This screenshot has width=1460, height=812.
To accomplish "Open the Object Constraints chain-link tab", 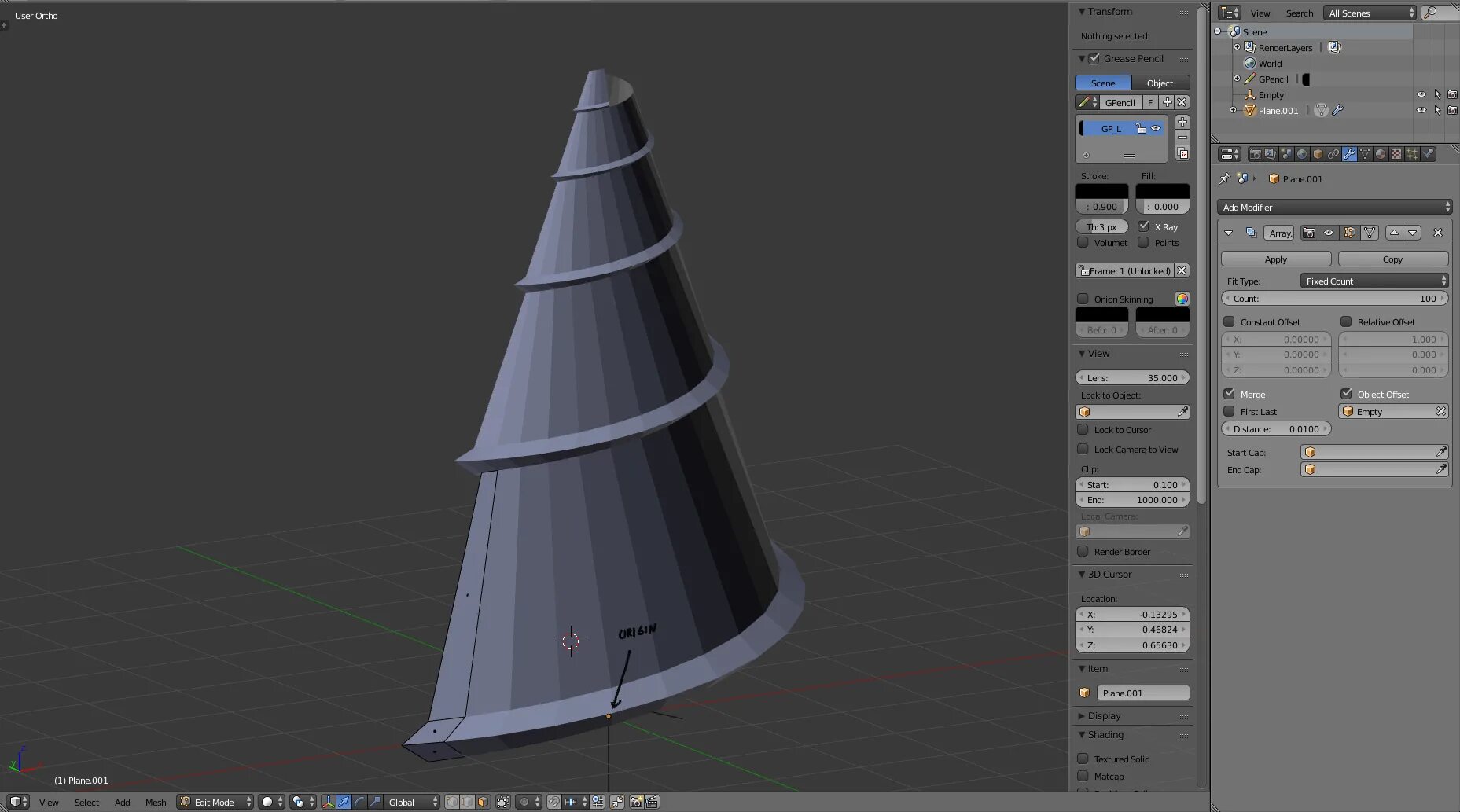I will (1333, 154).
